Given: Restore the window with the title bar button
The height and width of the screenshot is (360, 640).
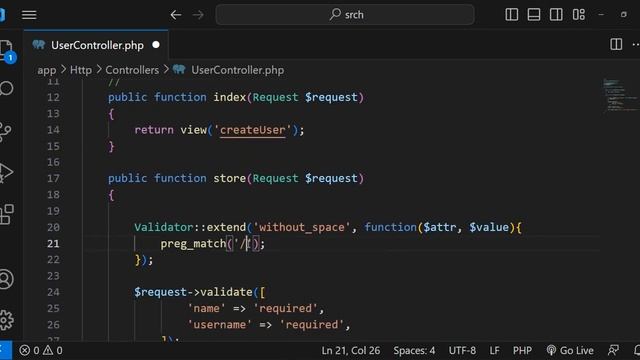Looking at the screenshot, I should click(x=624, y=15).
